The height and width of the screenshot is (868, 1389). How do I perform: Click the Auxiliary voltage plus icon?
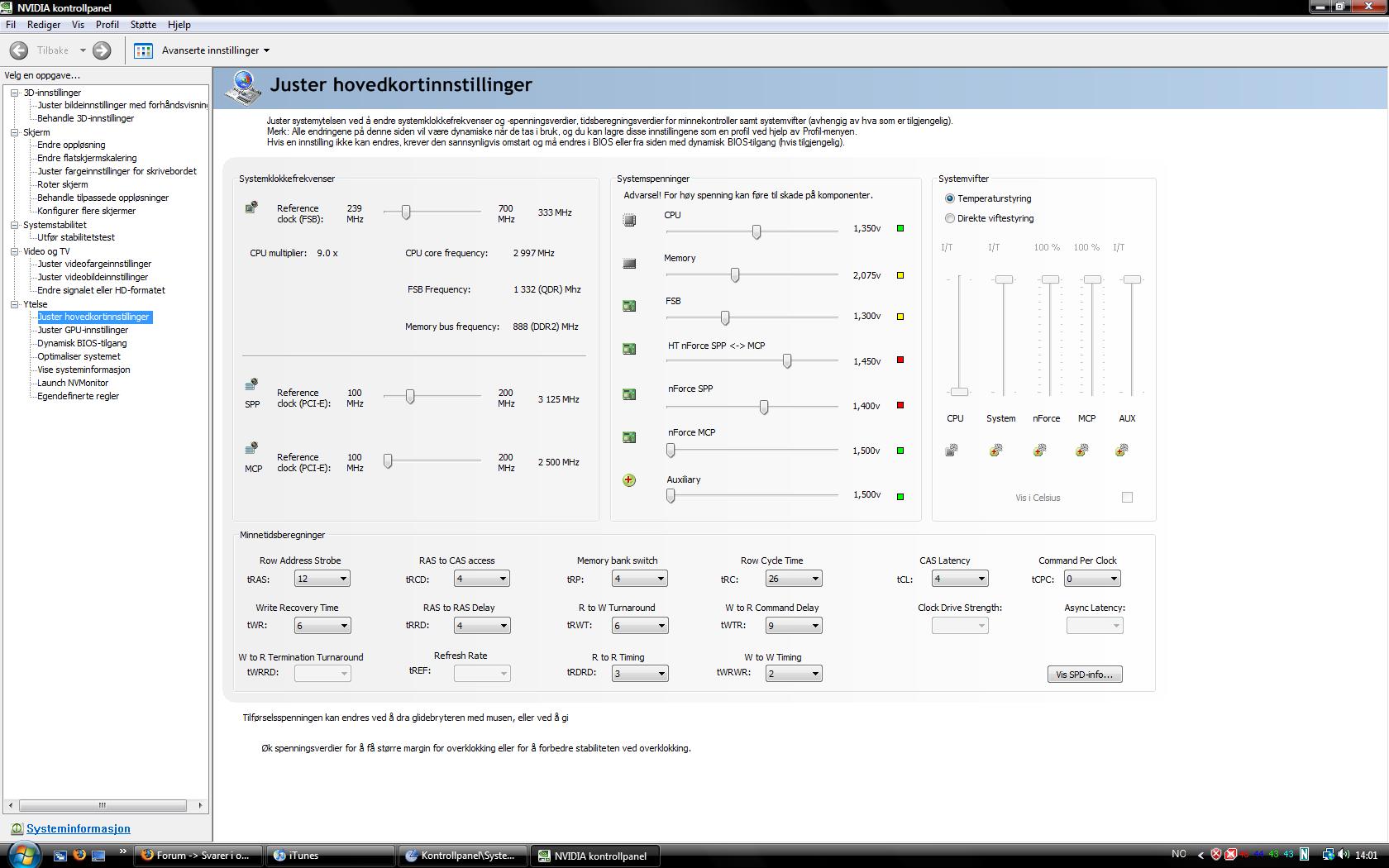[x=629, y=480]
